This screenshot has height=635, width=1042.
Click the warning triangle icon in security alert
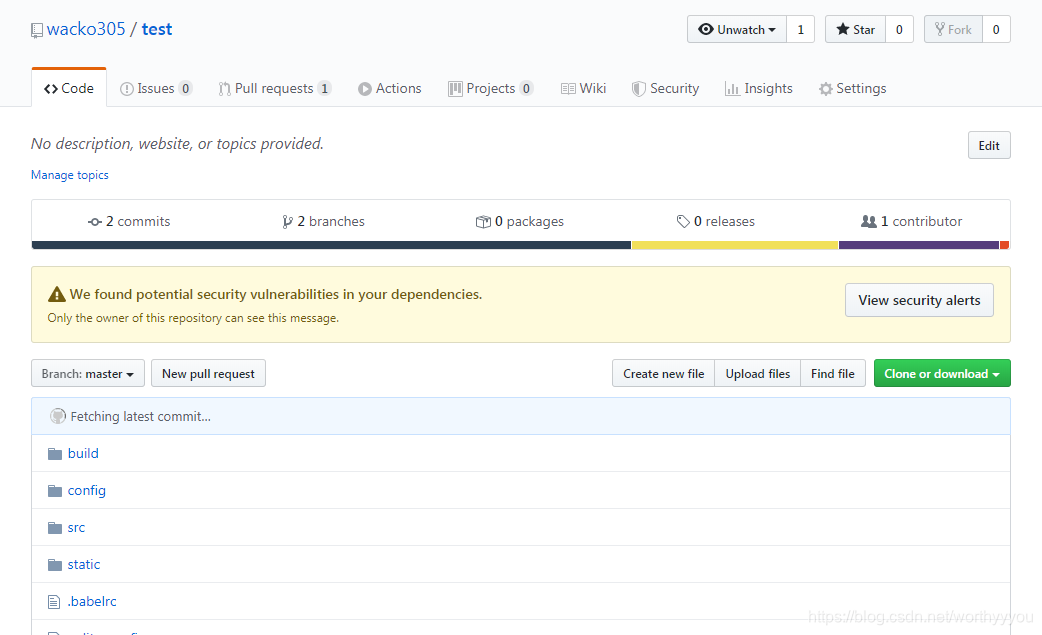click(x=57, y=294)
